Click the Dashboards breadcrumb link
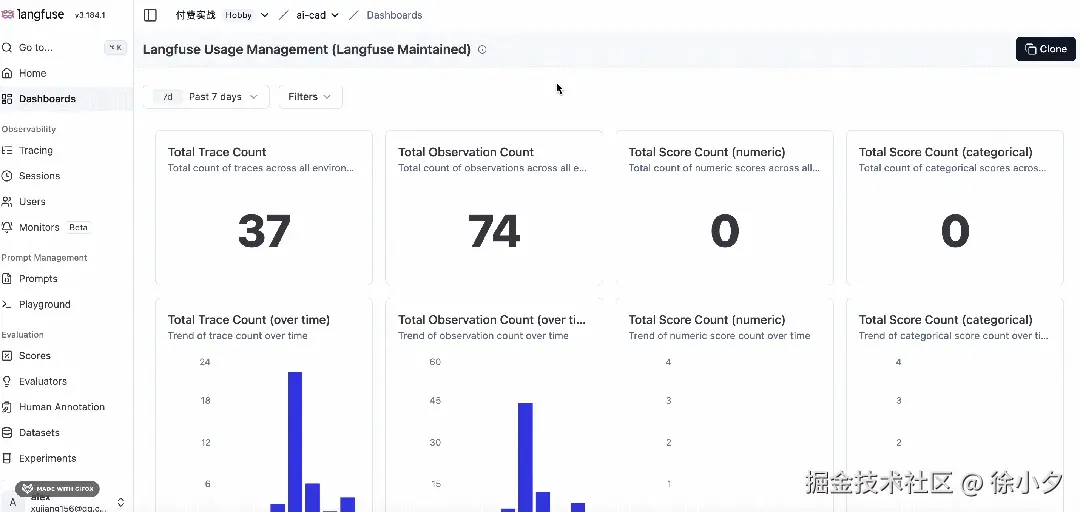 394,15
